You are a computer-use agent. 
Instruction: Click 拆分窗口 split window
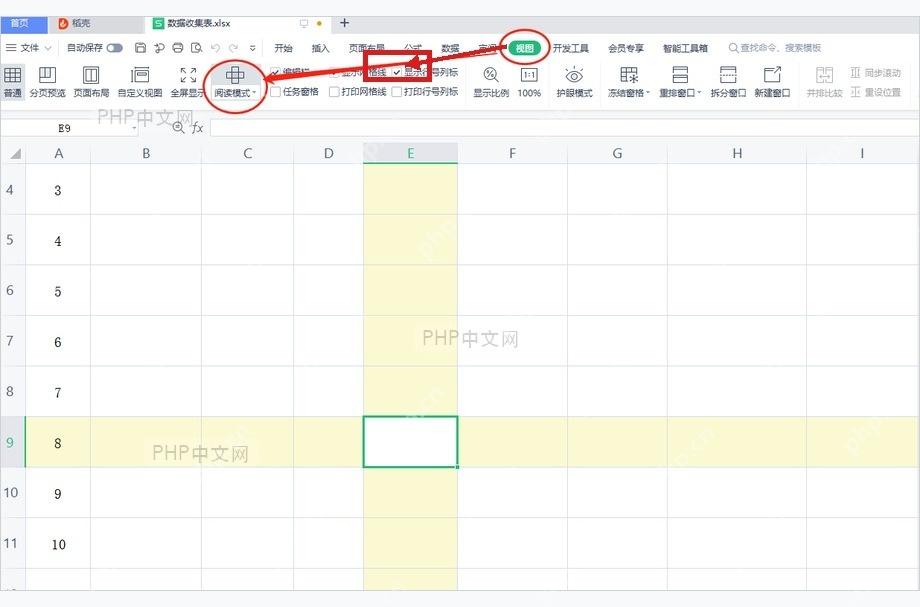tap(728, 82)
